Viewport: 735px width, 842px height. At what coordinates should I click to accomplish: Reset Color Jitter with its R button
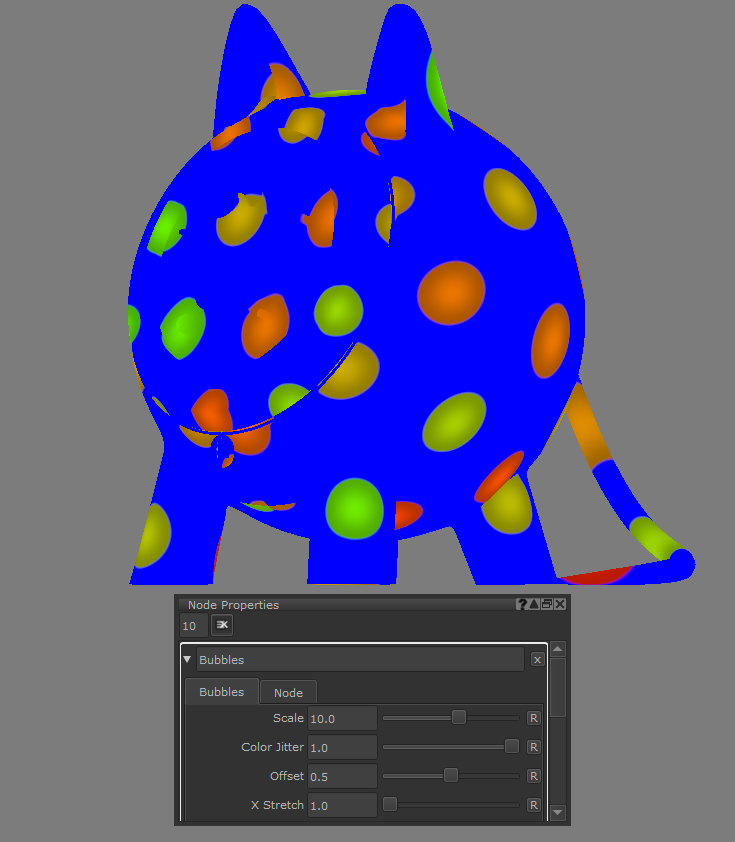click(534, 747)
